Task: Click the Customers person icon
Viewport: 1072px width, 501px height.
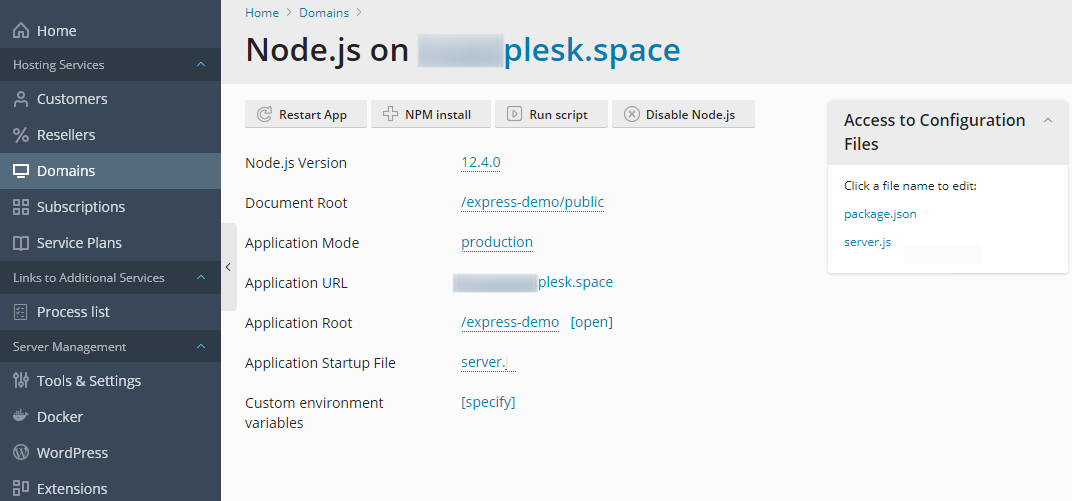Action: tap(21, 99)
